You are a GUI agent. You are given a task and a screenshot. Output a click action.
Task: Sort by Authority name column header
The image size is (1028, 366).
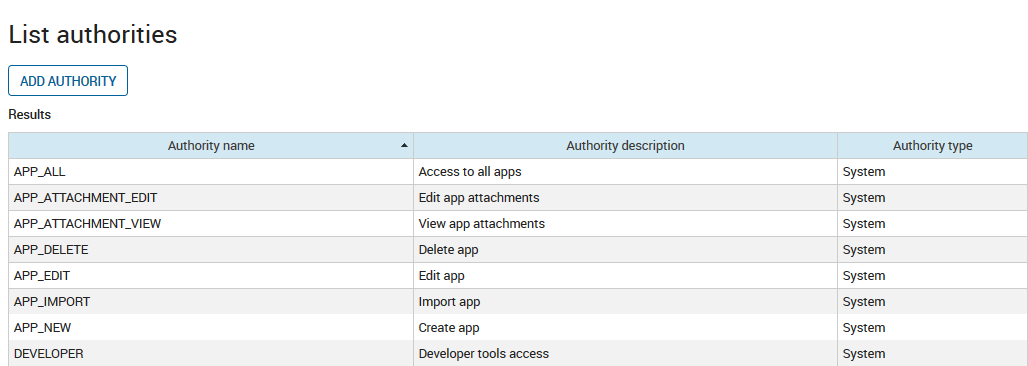211,146
